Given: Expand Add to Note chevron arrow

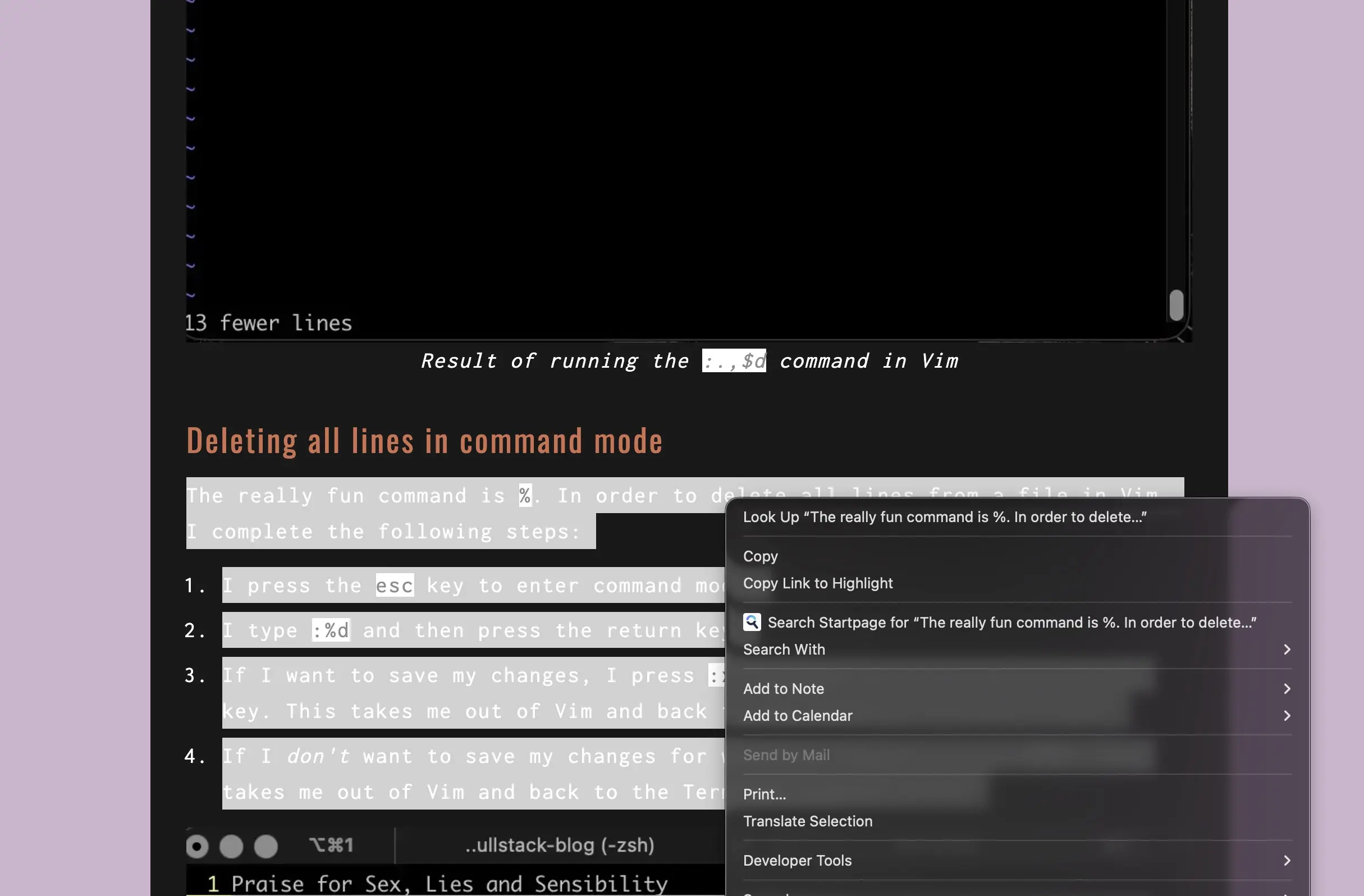Looking at the screenshot, I should click(1287, 688).
